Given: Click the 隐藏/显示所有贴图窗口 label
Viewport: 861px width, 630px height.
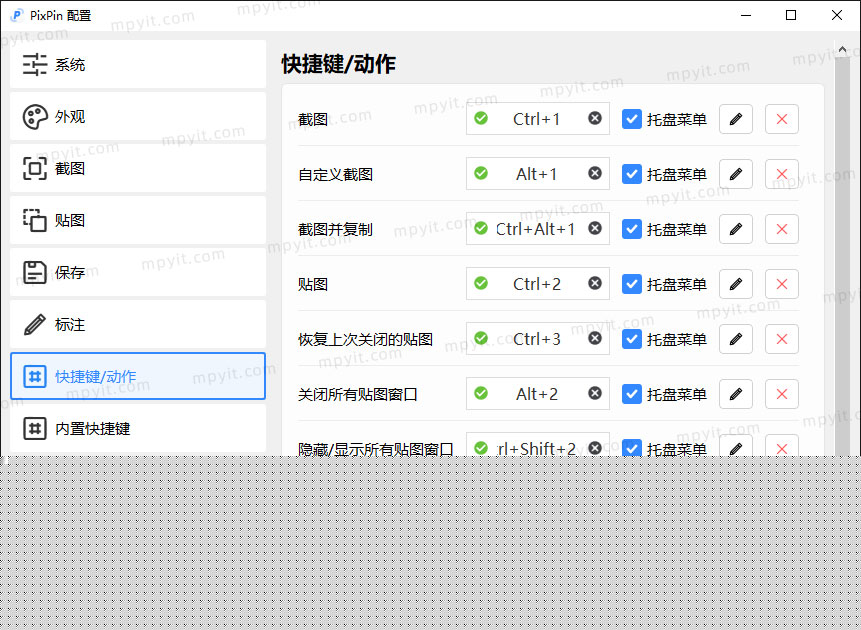Looking at the screenshot, I should coord(376,449).
